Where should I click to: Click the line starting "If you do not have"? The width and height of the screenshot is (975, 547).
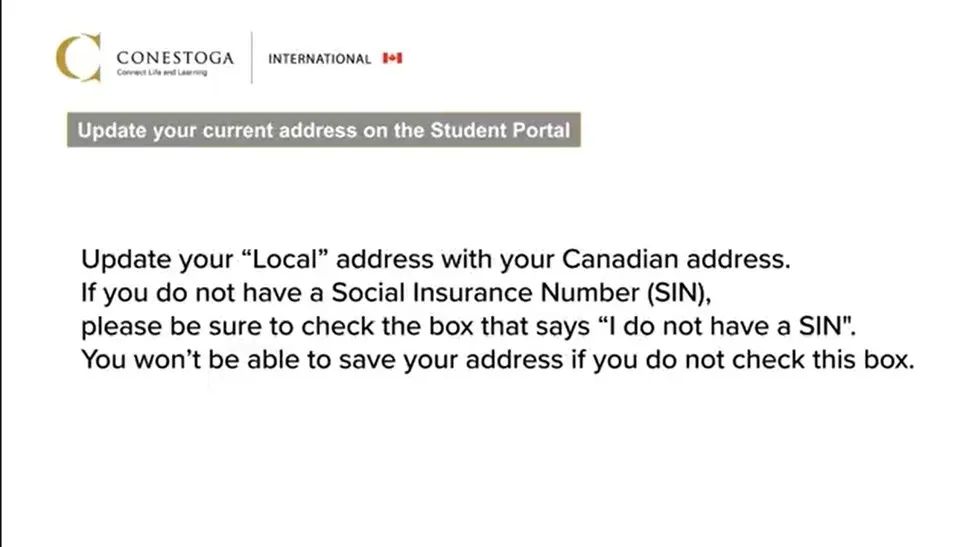[396, 293]
